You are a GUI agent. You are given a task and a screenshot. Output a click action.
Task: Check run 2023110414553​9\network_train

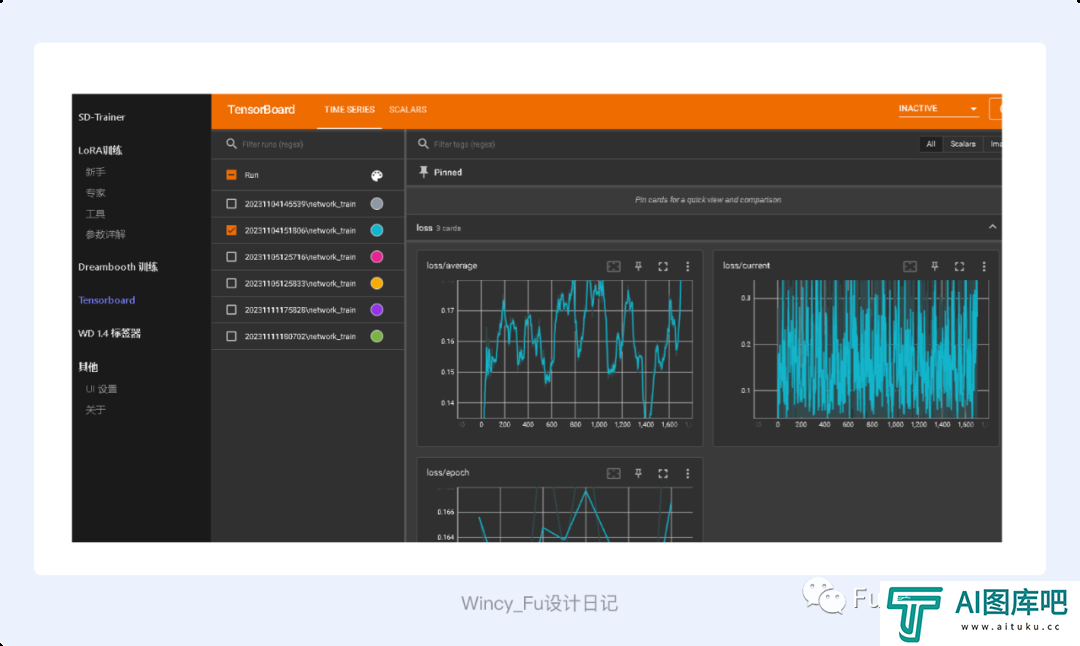pos(231,204)
